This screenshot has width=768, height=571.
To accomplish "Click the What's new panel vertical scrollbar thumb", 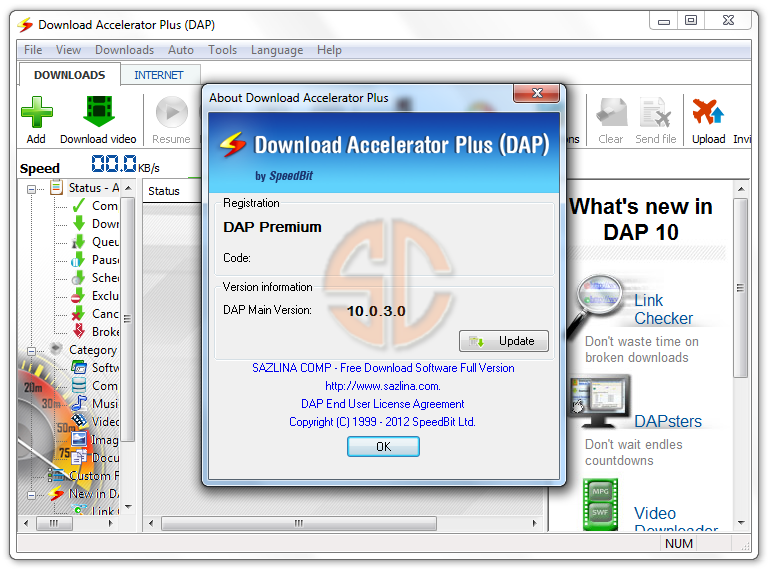I will (x=741, y=287).
